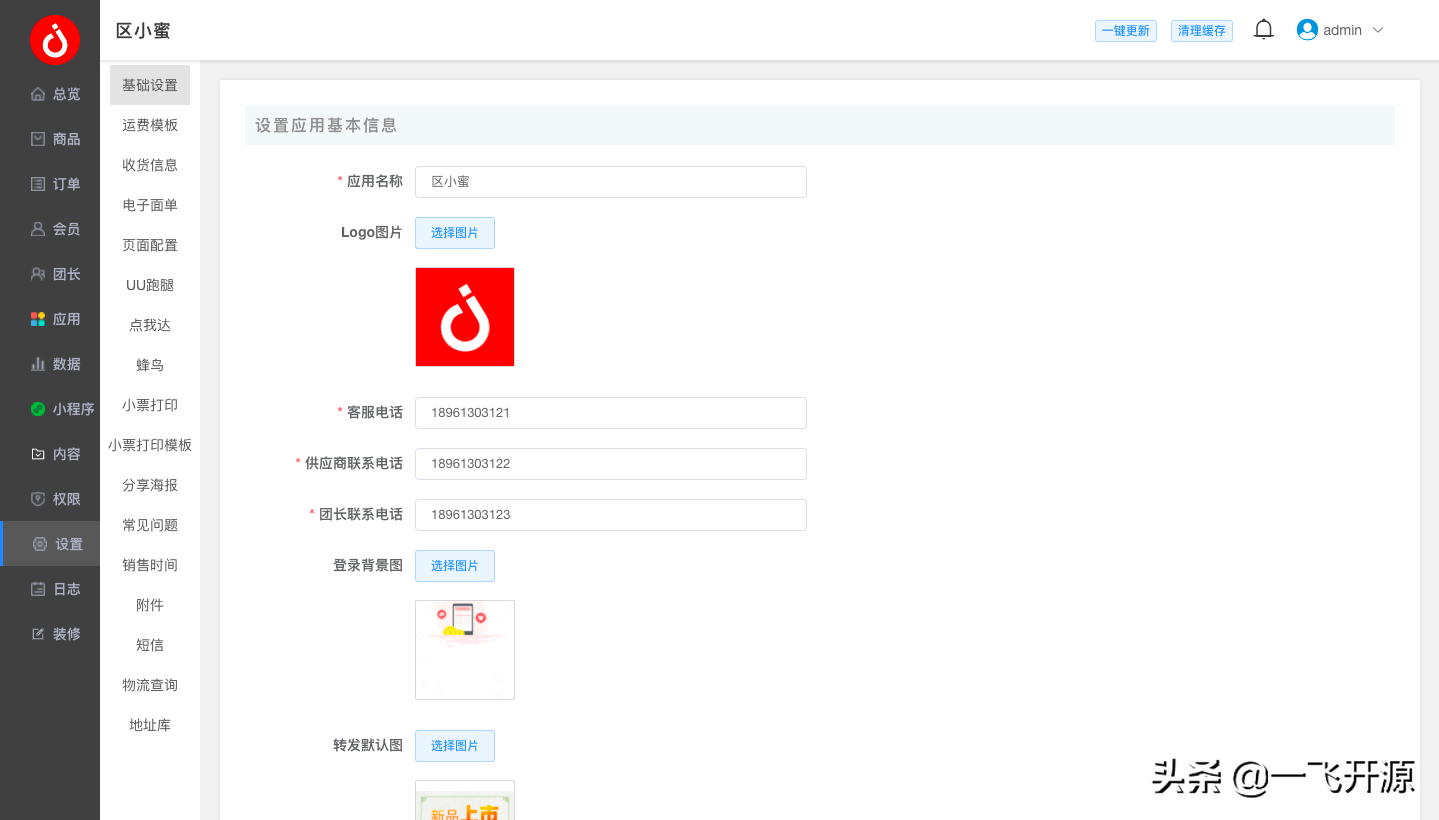Screen dimensions: 1439x820
Task: Click the 团长 group icon
Action: (38, 274)
